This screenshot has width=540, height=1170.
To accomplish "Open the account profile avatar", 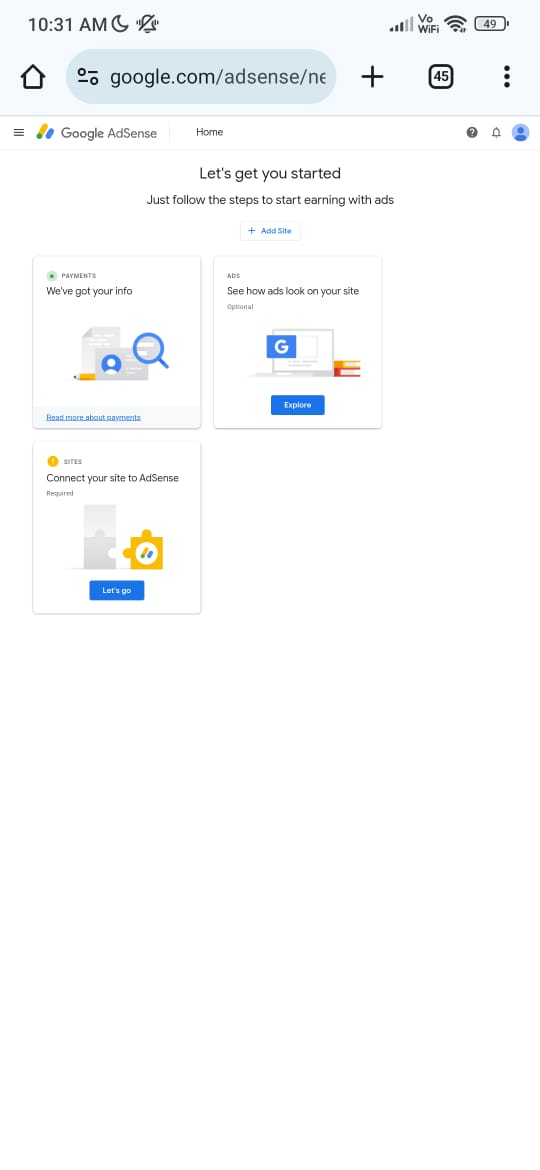I will click(521, 132).
